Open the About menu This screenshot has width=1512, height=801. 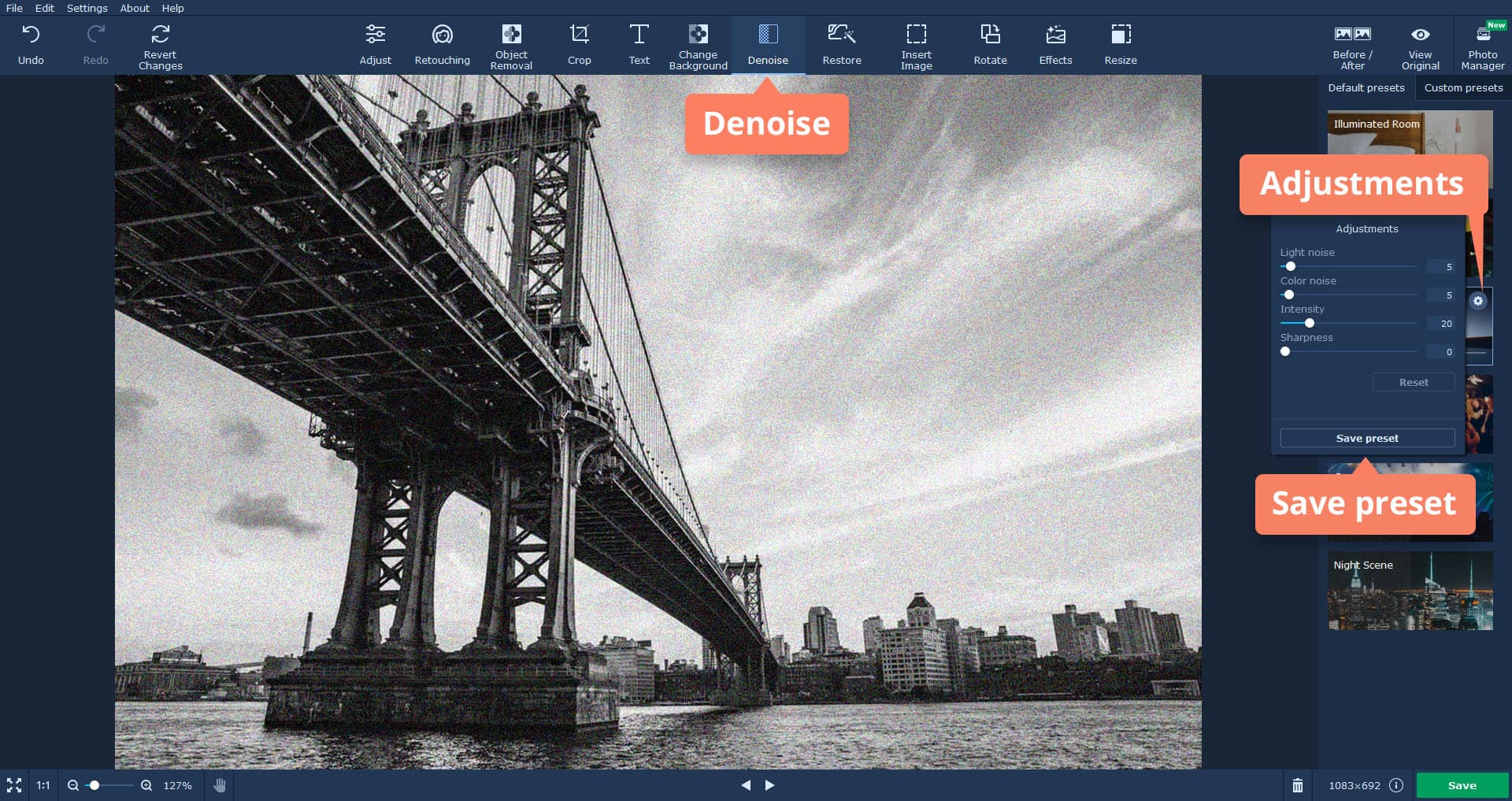click(135, 8)
